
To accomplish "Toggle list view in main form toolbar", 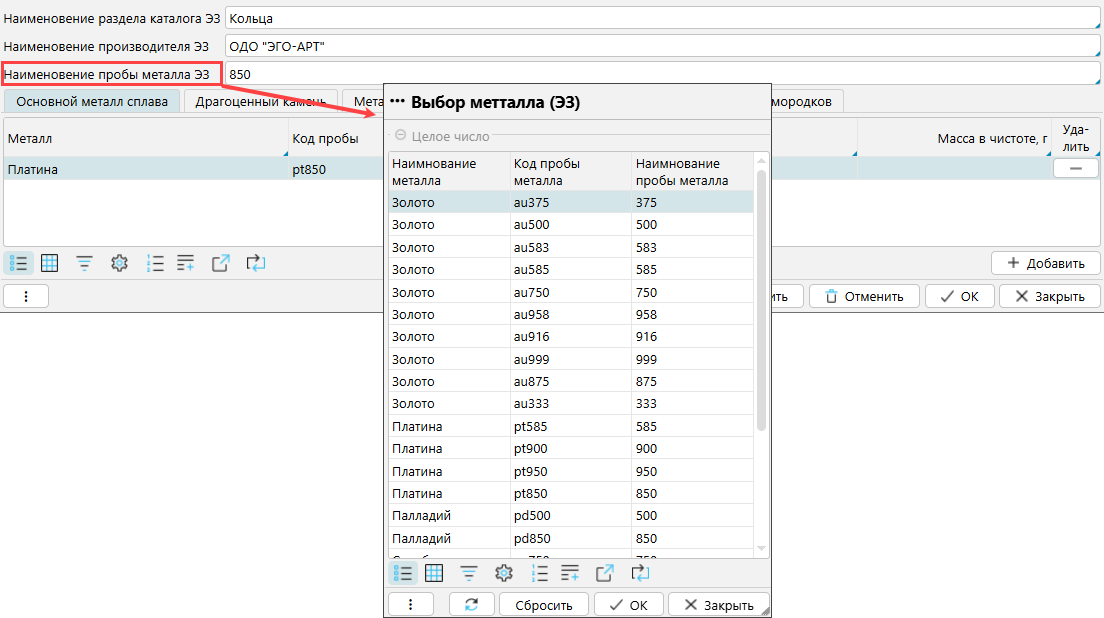I will tap(18, 263).
